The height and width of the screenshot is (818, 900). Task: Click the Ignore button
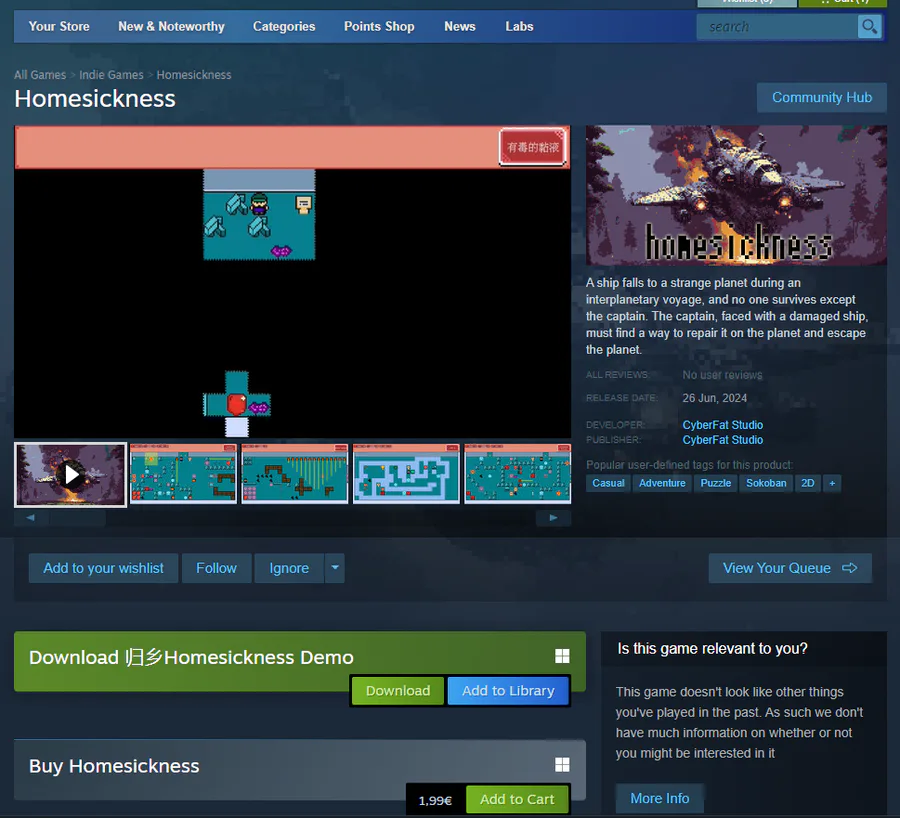tap(289, 568)
